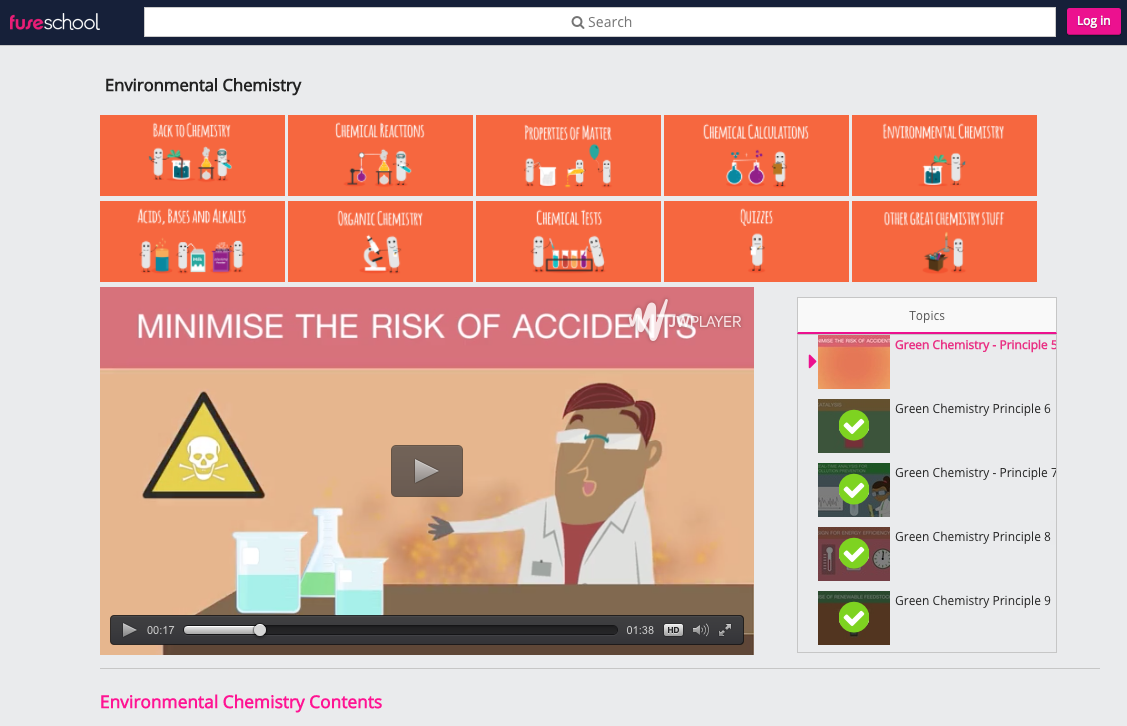Click the video seek slider handle
This screenshot has width=1127, height=726.
(260, 630)
